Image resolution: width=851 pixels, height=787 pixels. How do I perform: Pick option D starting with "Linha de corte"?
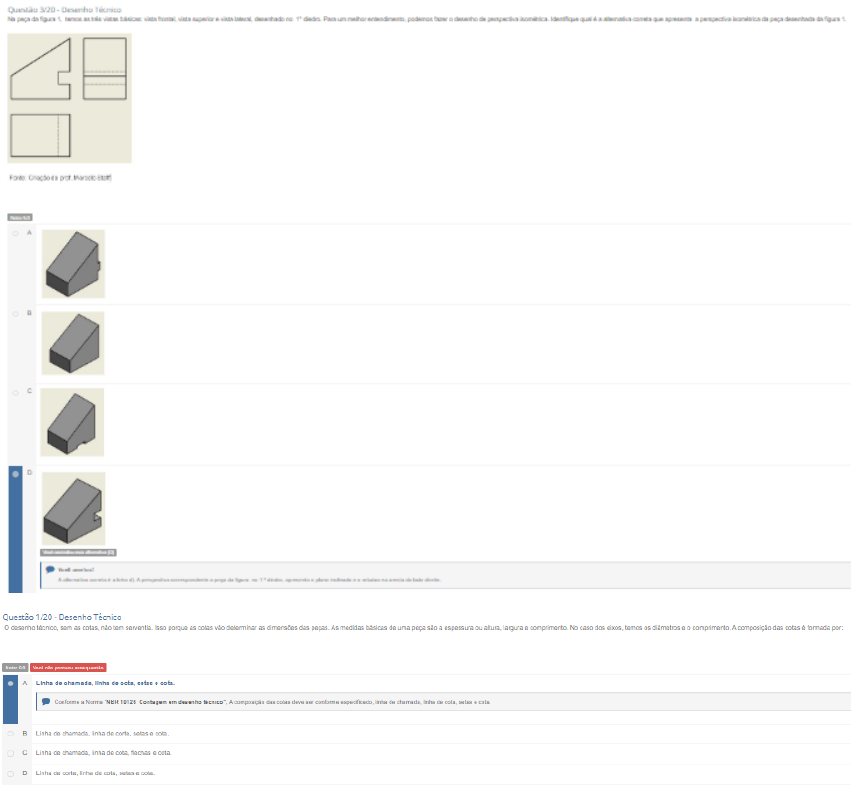pyautogui.click(x=11, y=773)
